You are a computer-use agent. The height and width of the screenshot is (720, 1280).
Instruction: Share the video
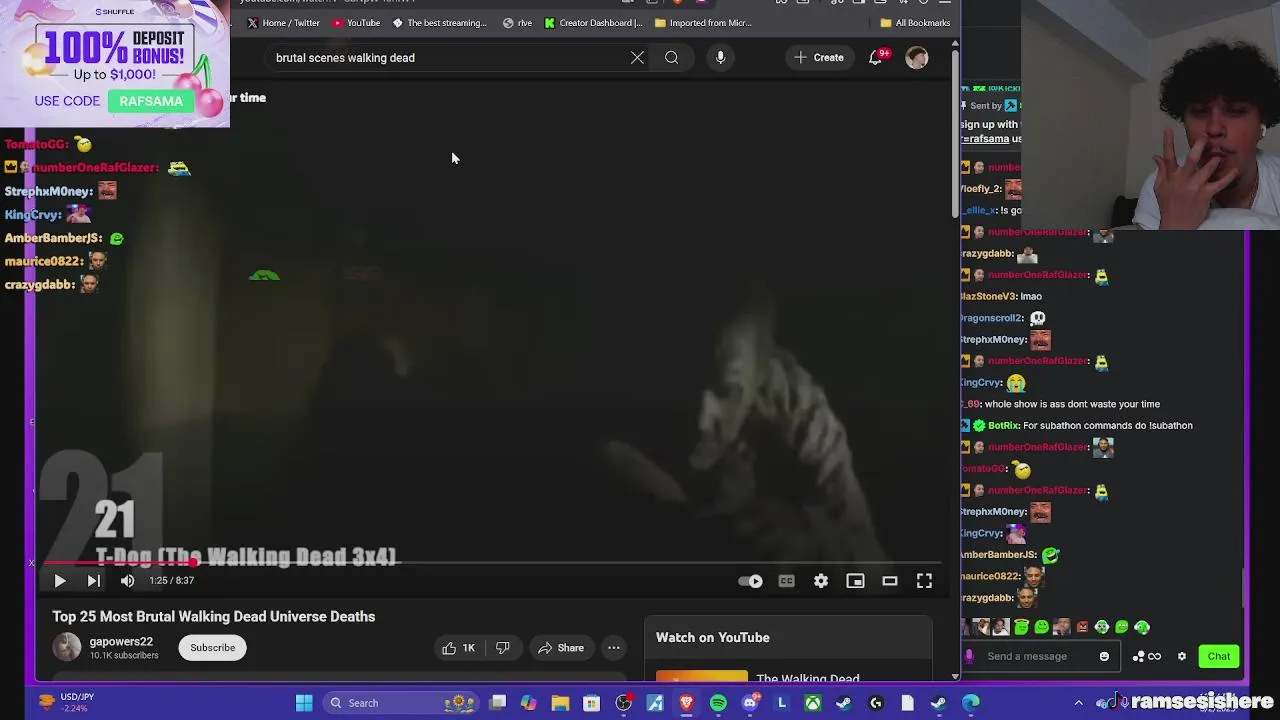561,648
